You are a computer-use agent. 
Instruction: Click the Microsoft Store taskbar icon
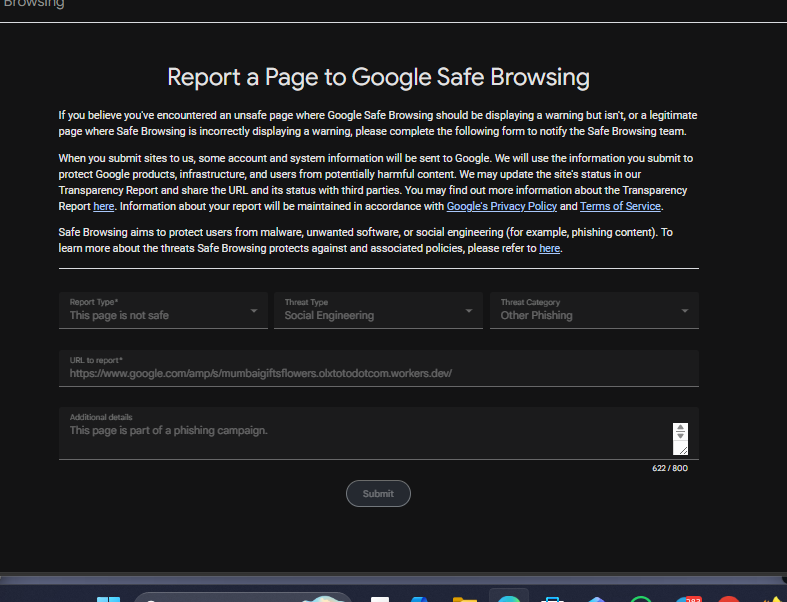552,599
